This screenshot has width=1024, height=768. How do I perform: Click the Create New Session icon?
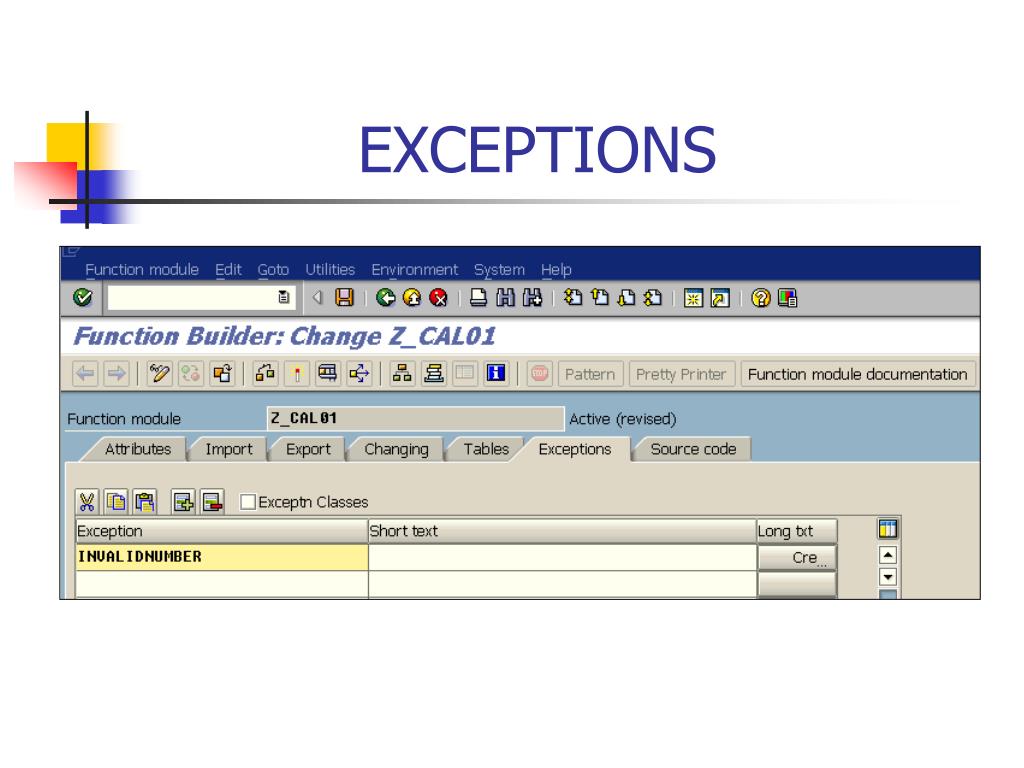693,298
